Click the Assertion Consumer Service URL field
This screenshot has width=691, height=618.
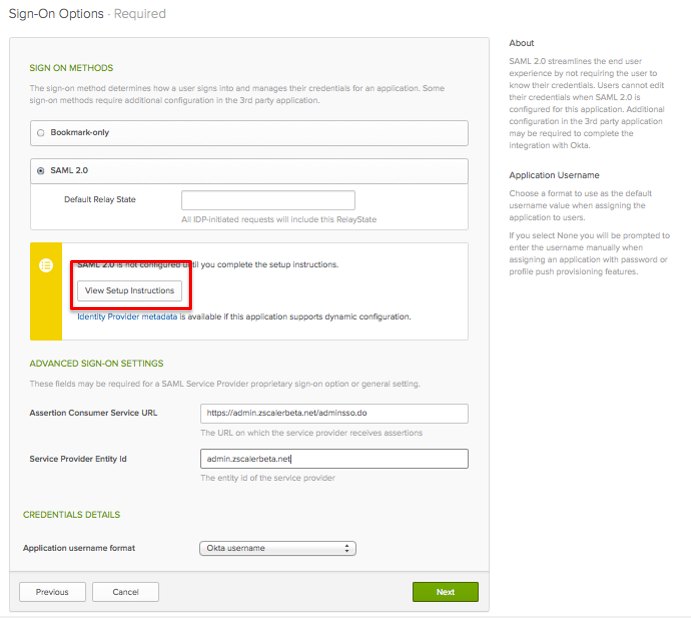pyautogui.click(x=334, y=413)
